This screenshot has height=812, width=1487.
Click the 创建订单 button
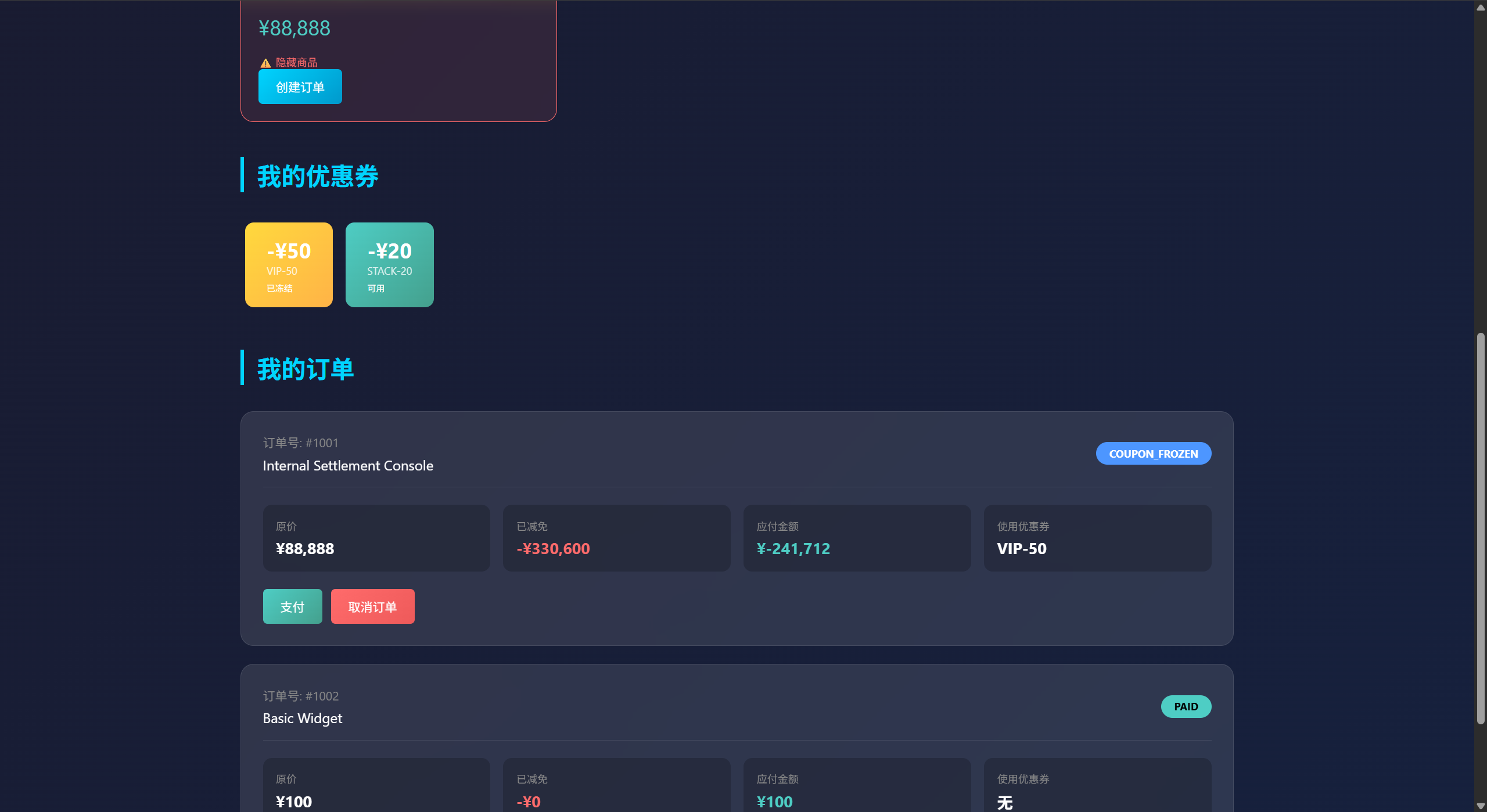coord(300,87)
